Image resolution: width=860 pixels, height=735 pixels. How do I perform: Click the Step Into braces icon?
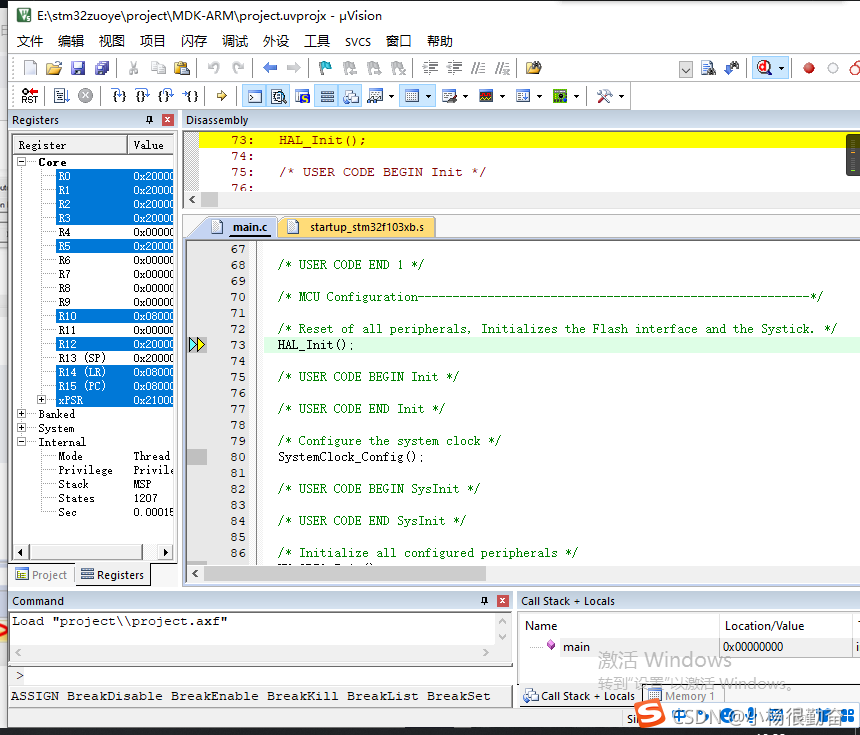click(x=119, y=96)
